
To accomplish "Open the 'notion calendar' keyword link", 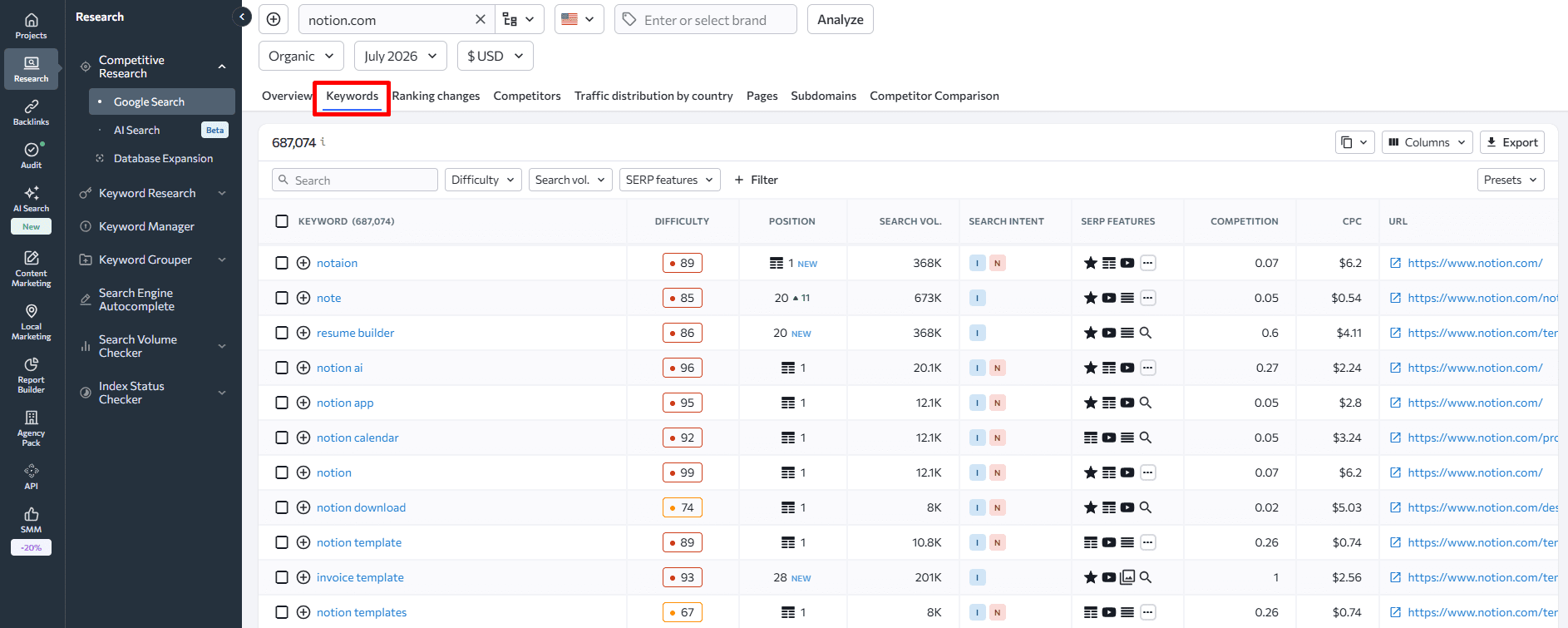I will tap(357, 438).
